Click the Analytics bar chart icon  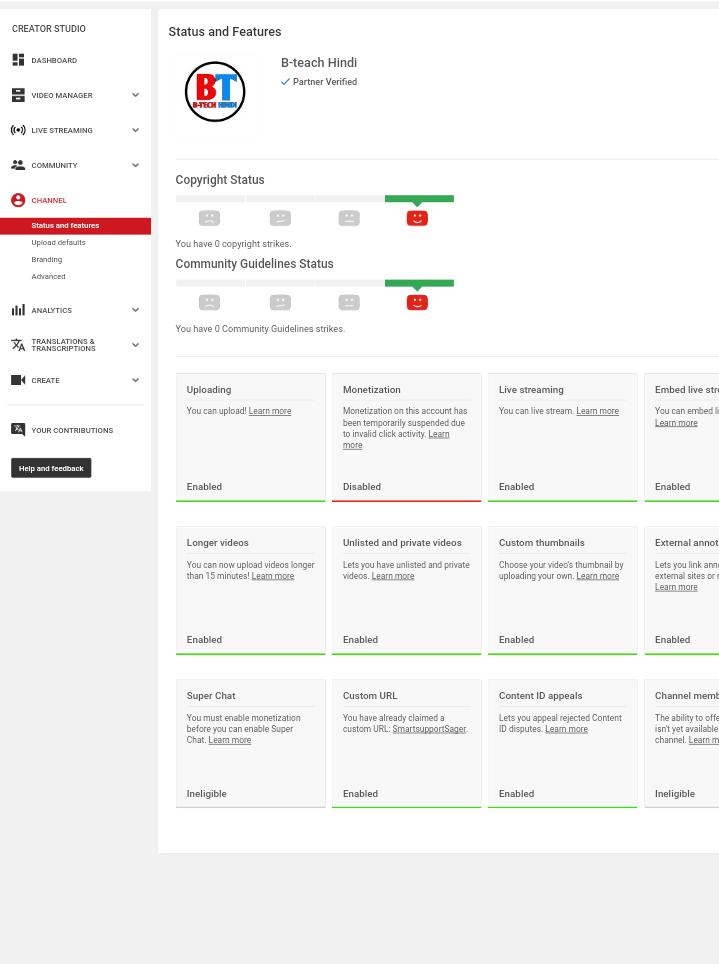tap(18, 310)
